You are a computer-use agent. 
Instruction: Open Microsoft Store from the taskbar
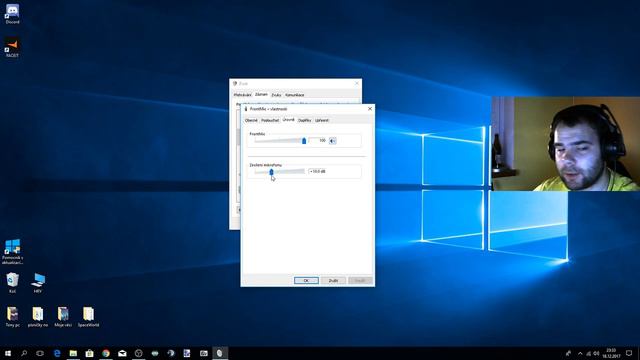tap(89, 353)
